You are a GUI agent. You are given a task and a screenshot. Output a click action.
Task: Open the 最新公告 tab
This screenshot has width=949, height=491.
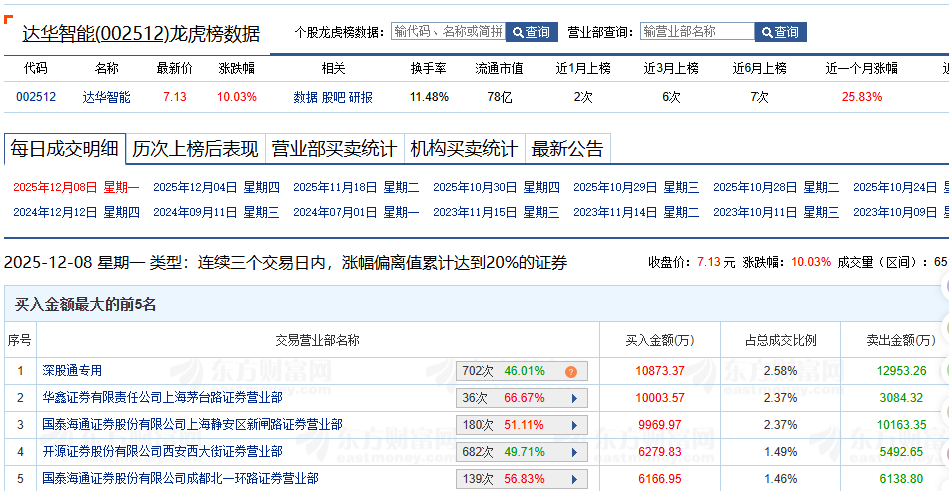(568, 149)
